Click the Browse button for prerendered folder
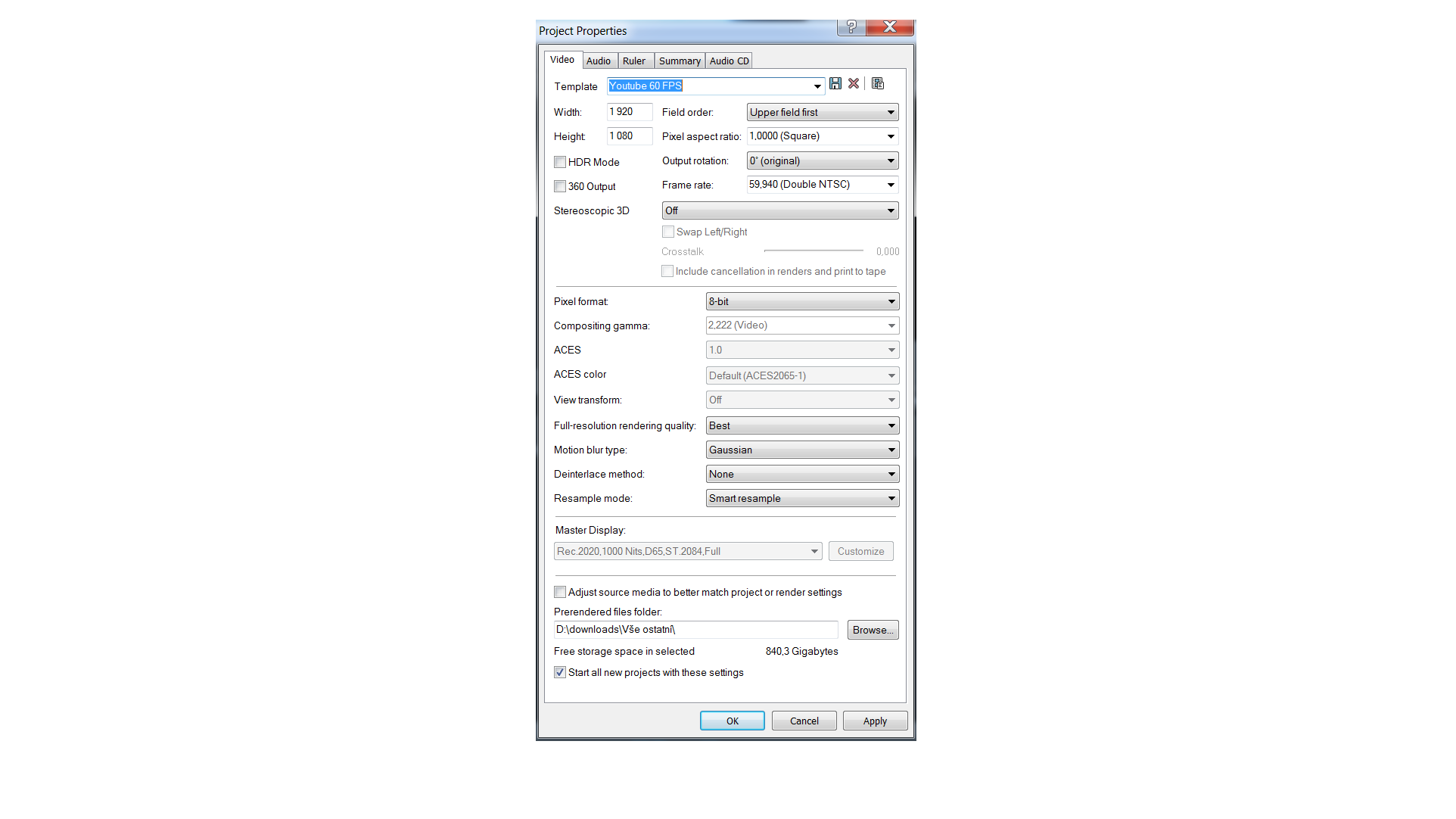 (873, 630)
